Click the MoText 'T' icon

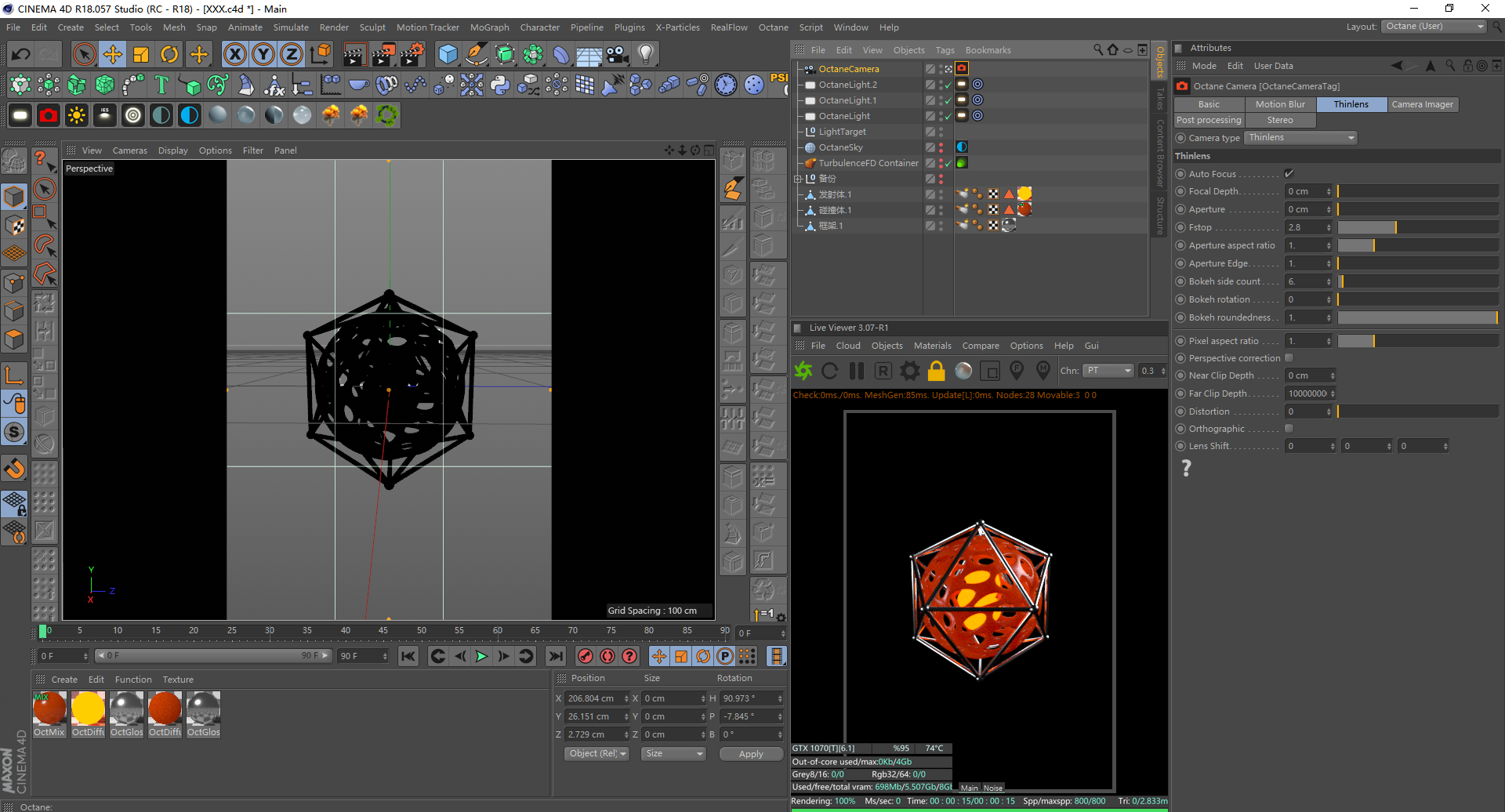tap(161, 85)
